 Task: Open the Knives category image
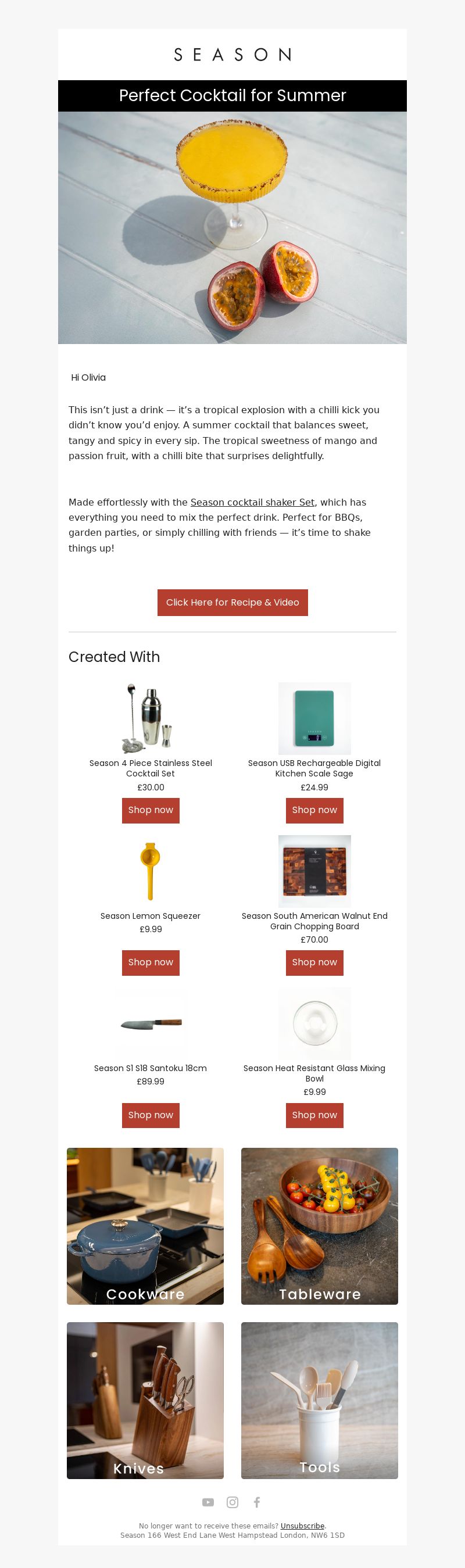(145, 1400)
